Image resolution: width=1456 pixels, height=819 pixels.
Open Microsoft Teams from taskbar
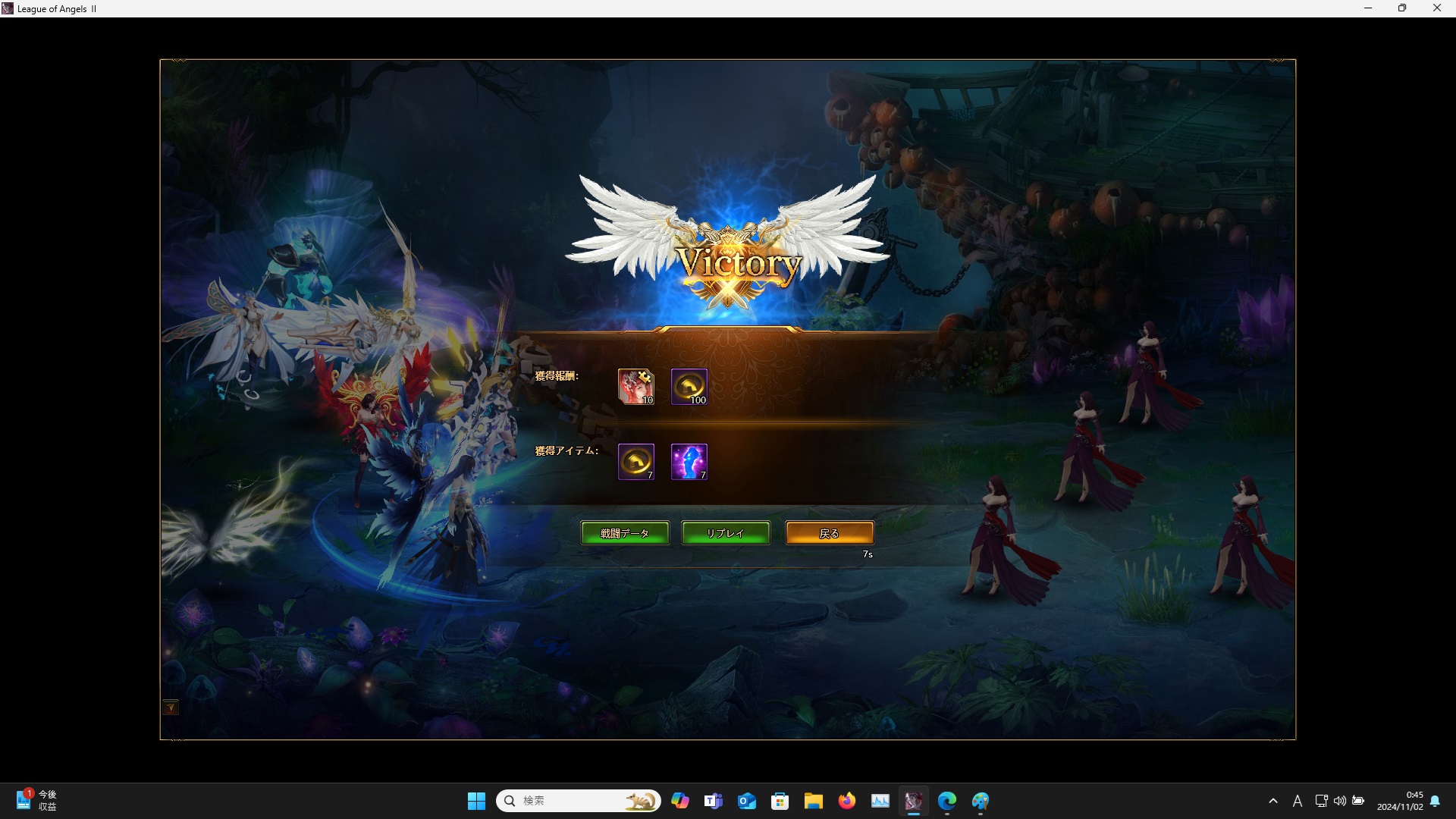tap(713, 801)
